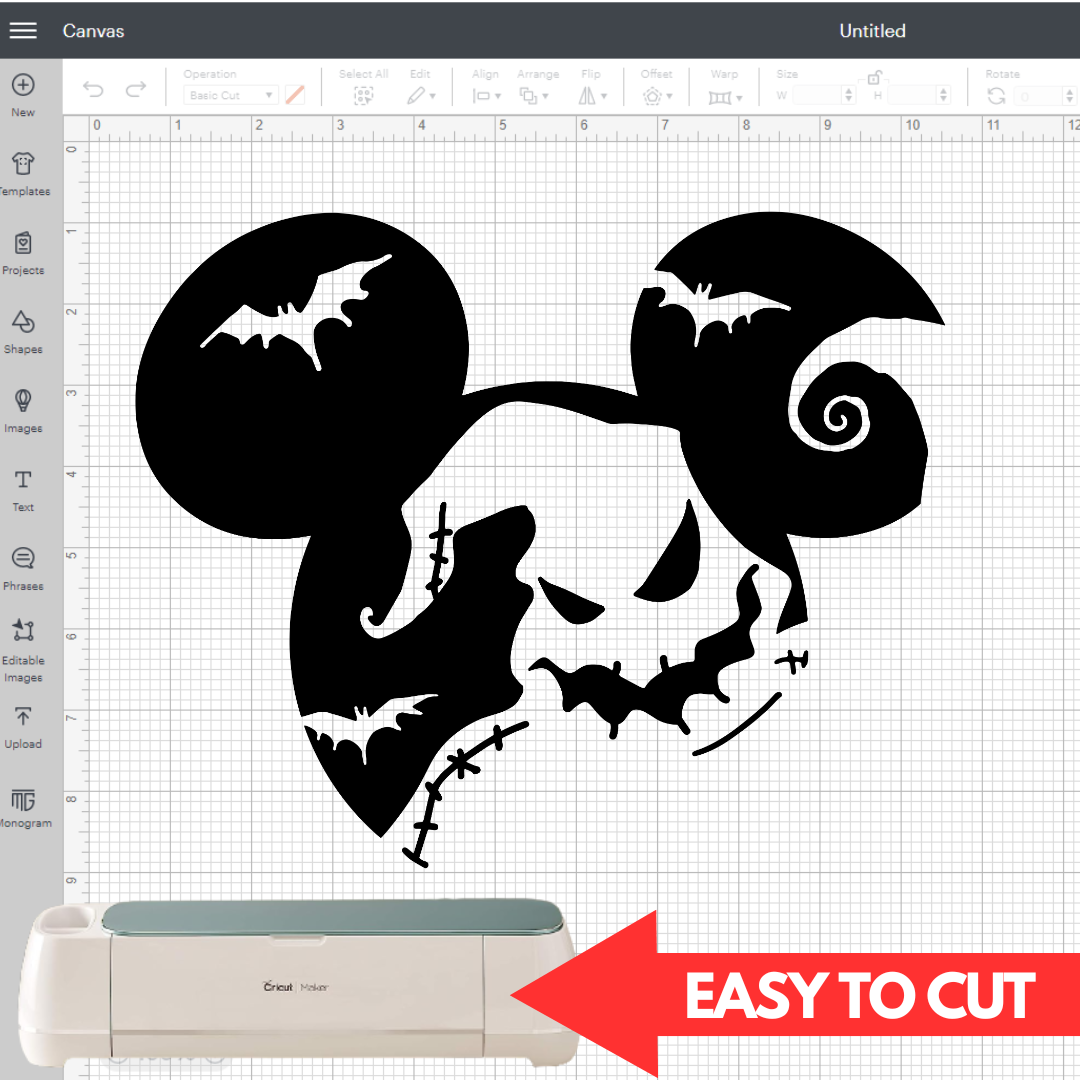Expand the Edit dropdown arrow
The image size is (1080, 1080).
433,96
